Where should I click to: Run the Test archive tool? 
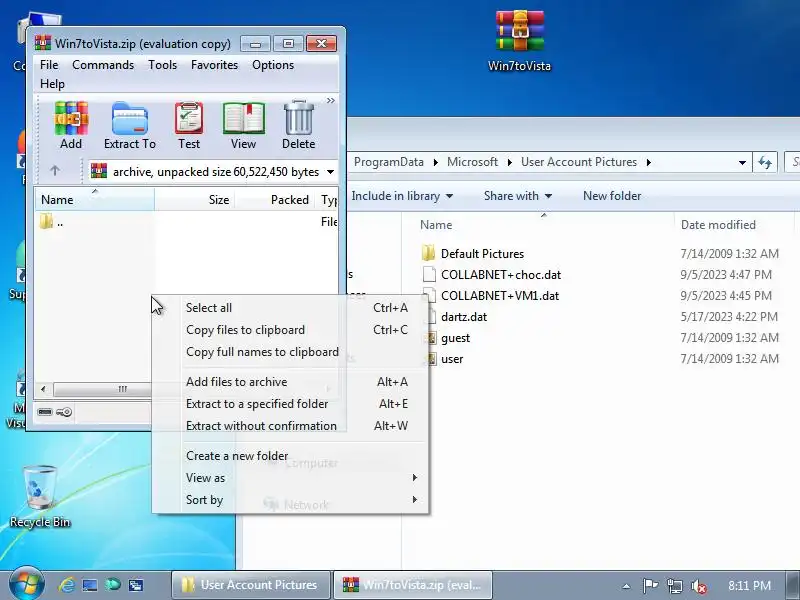189,126
